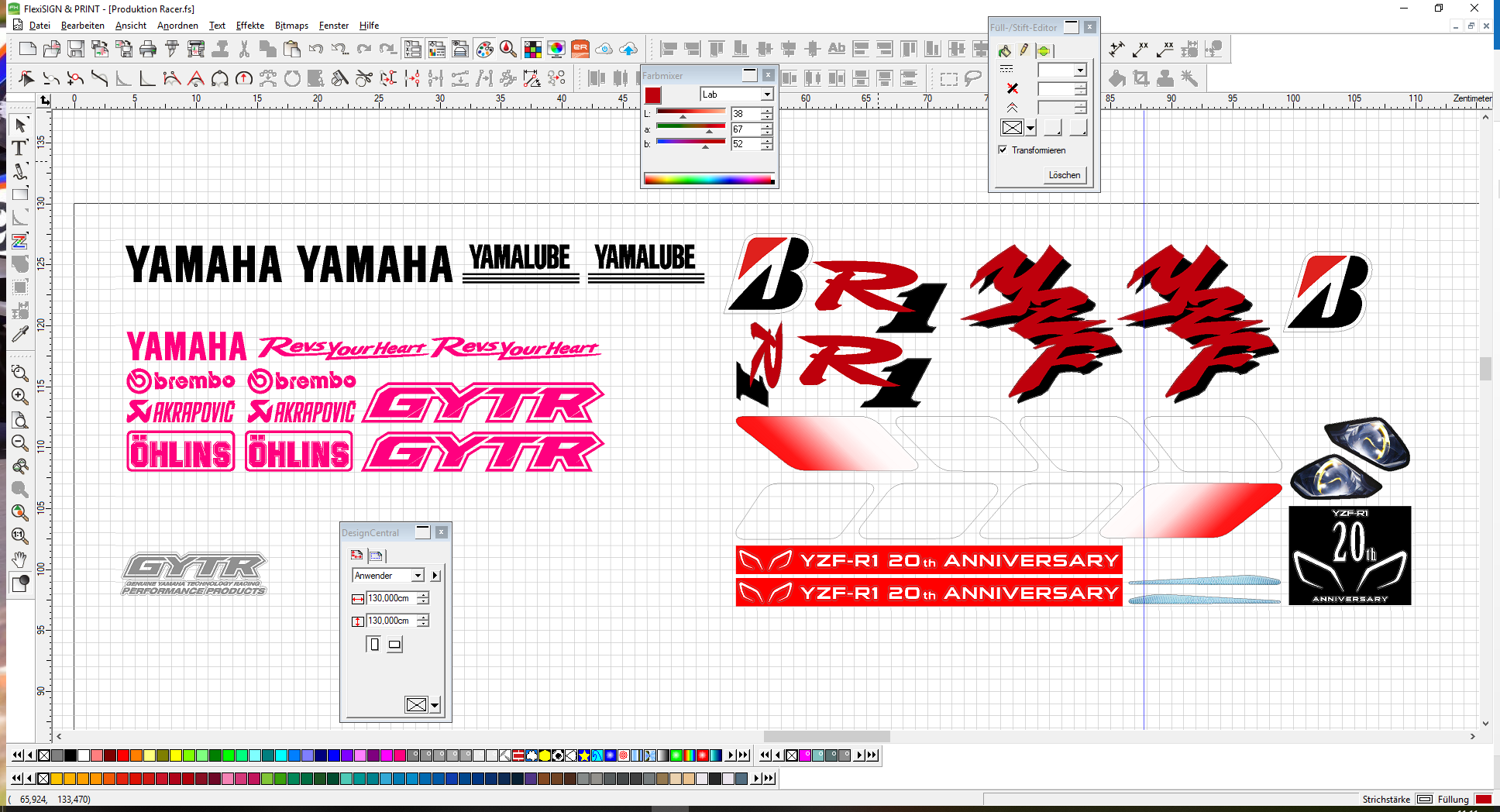Open the pencil stroke tab
Viewport: 1500px width, 812px height.
point(1024,51)
